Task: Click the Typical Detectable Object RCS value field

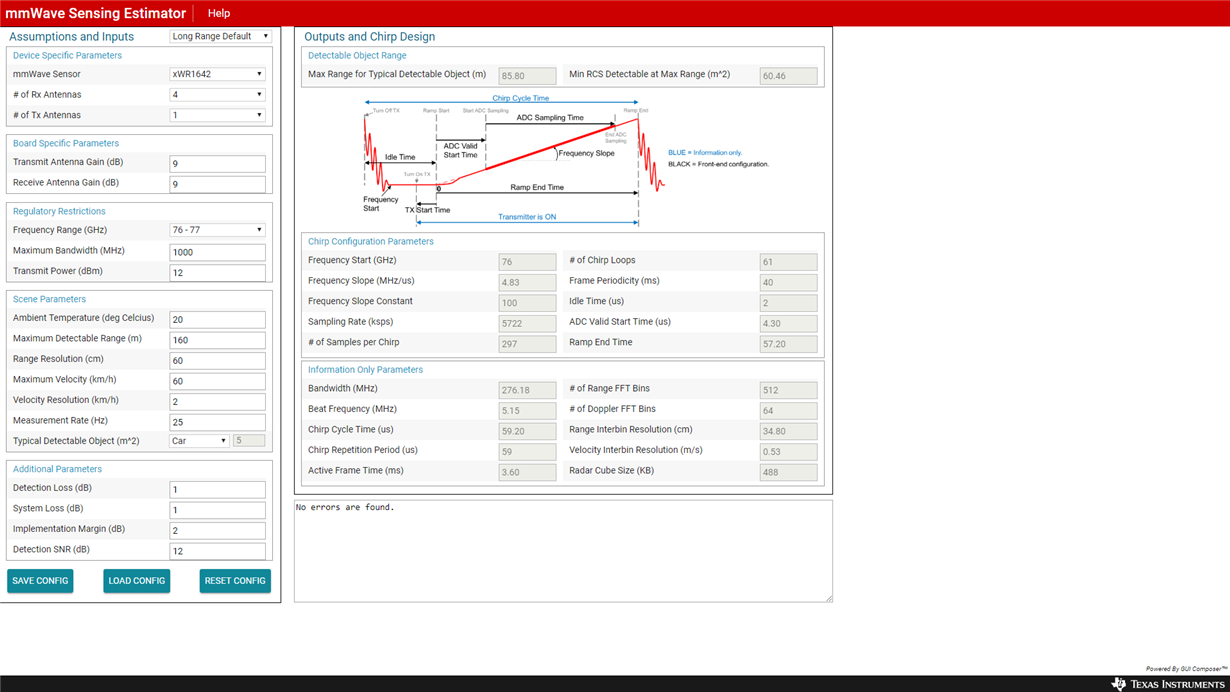Action: 249,441
